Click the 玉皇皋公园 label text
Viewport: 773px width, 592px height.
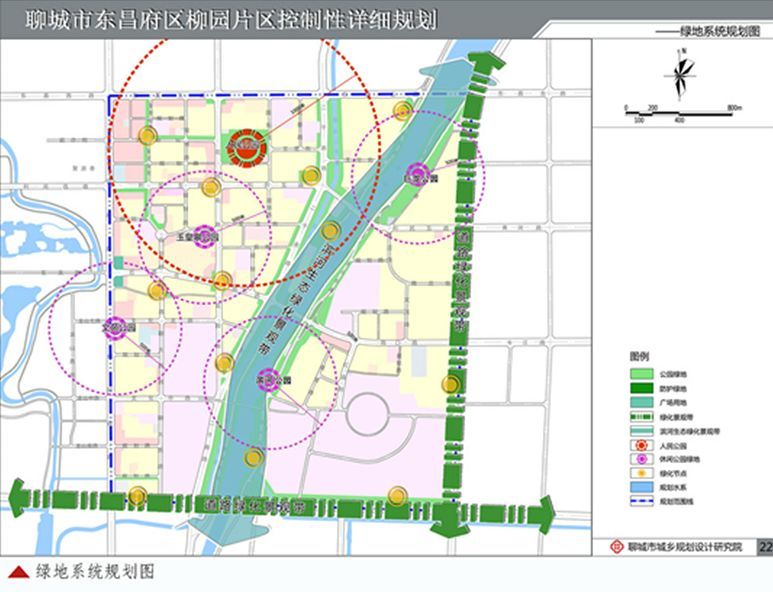click(x=198, y=237)
